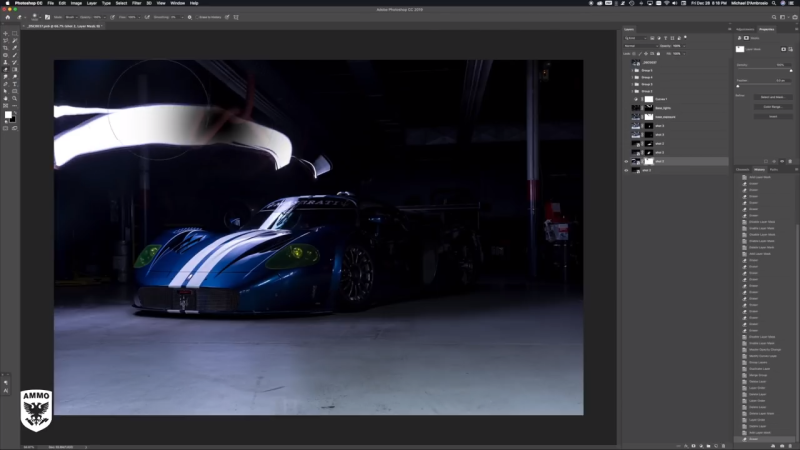Hide the selected shot 2 layer's visibility eye
This screenshot has width=800, height=450.
pos(627,161)
